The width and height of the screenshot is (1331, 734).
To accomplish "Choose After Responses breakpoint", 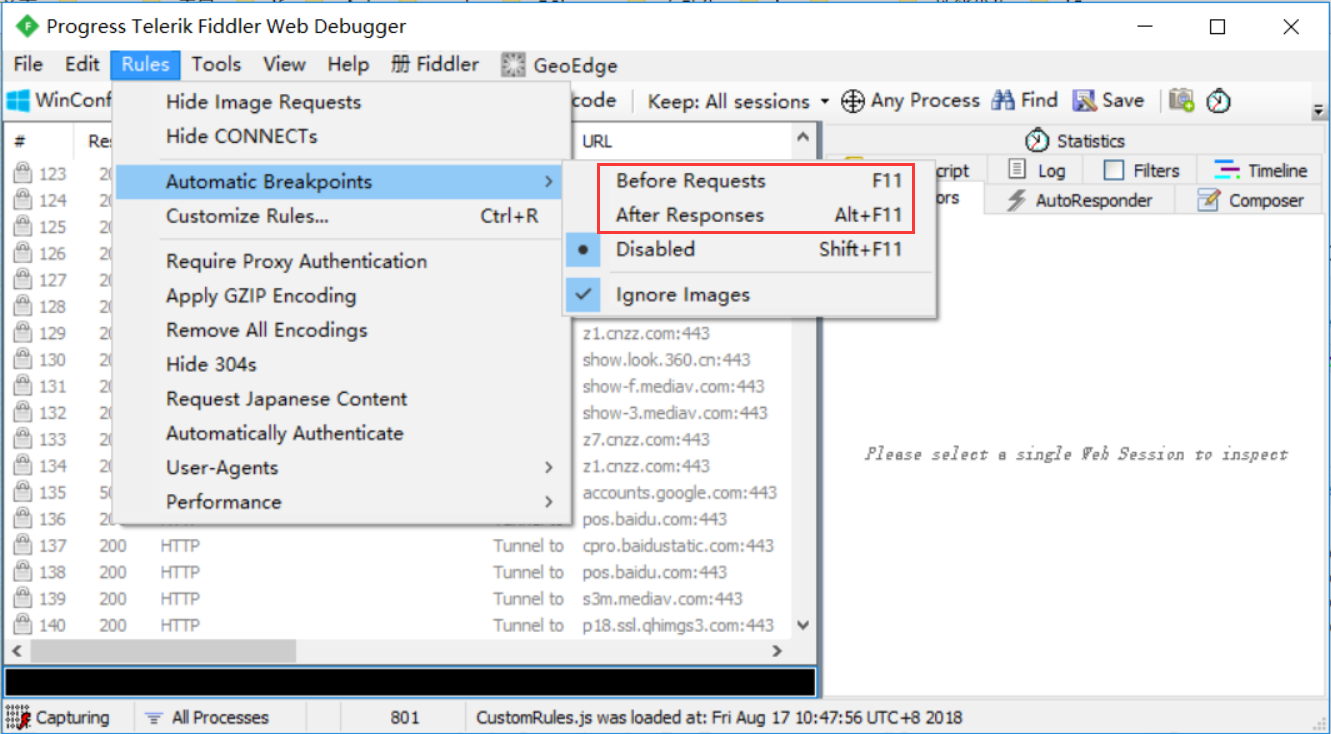I will [750, 215].
